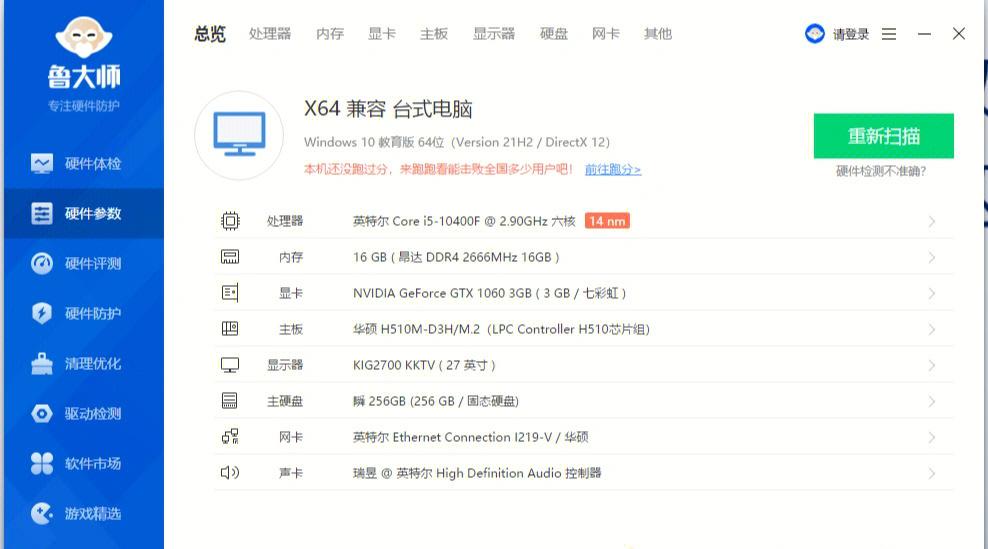The image size is (988, 549).
Task: Switch to the 显示器 tab
Action: coord(494,34)
